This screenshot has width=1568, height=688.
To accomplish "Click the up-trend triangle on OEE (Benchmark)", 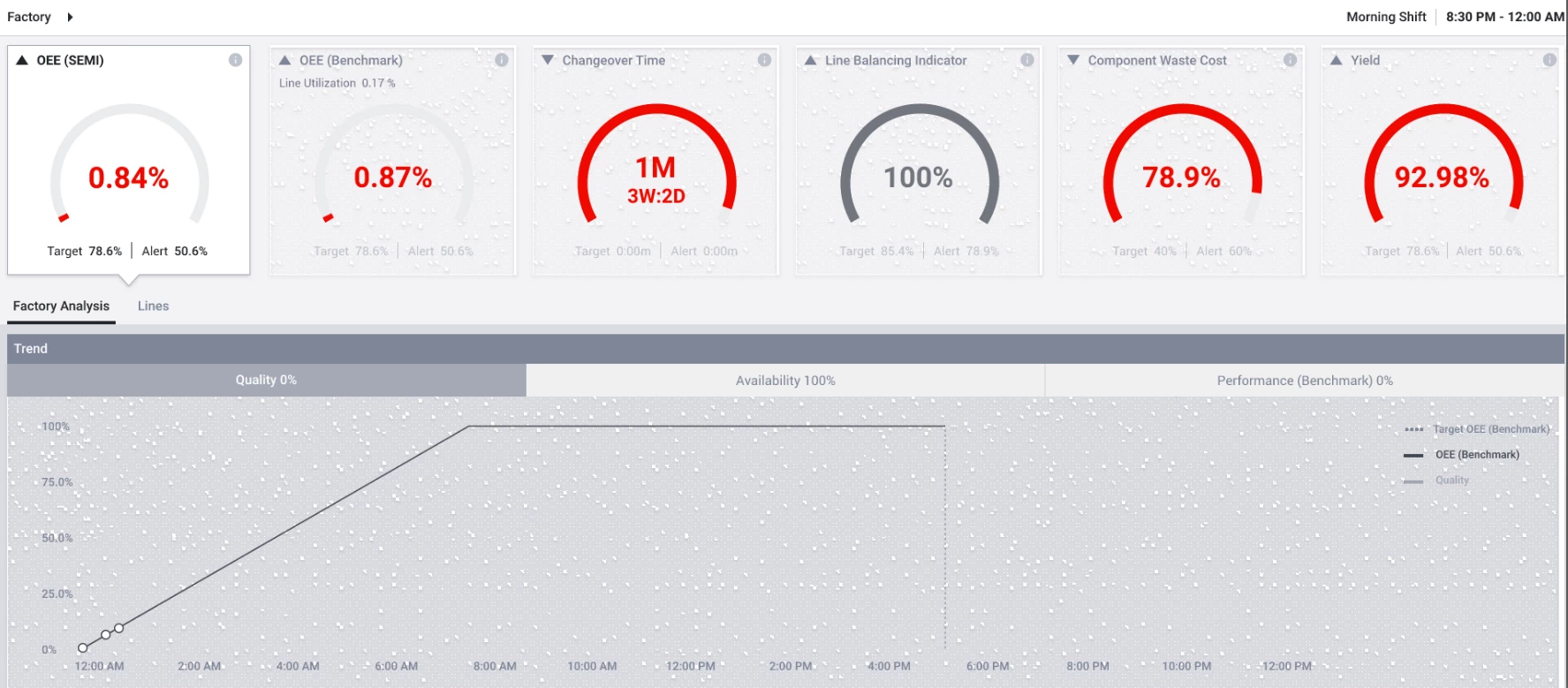I will click(x=285, y=60).
